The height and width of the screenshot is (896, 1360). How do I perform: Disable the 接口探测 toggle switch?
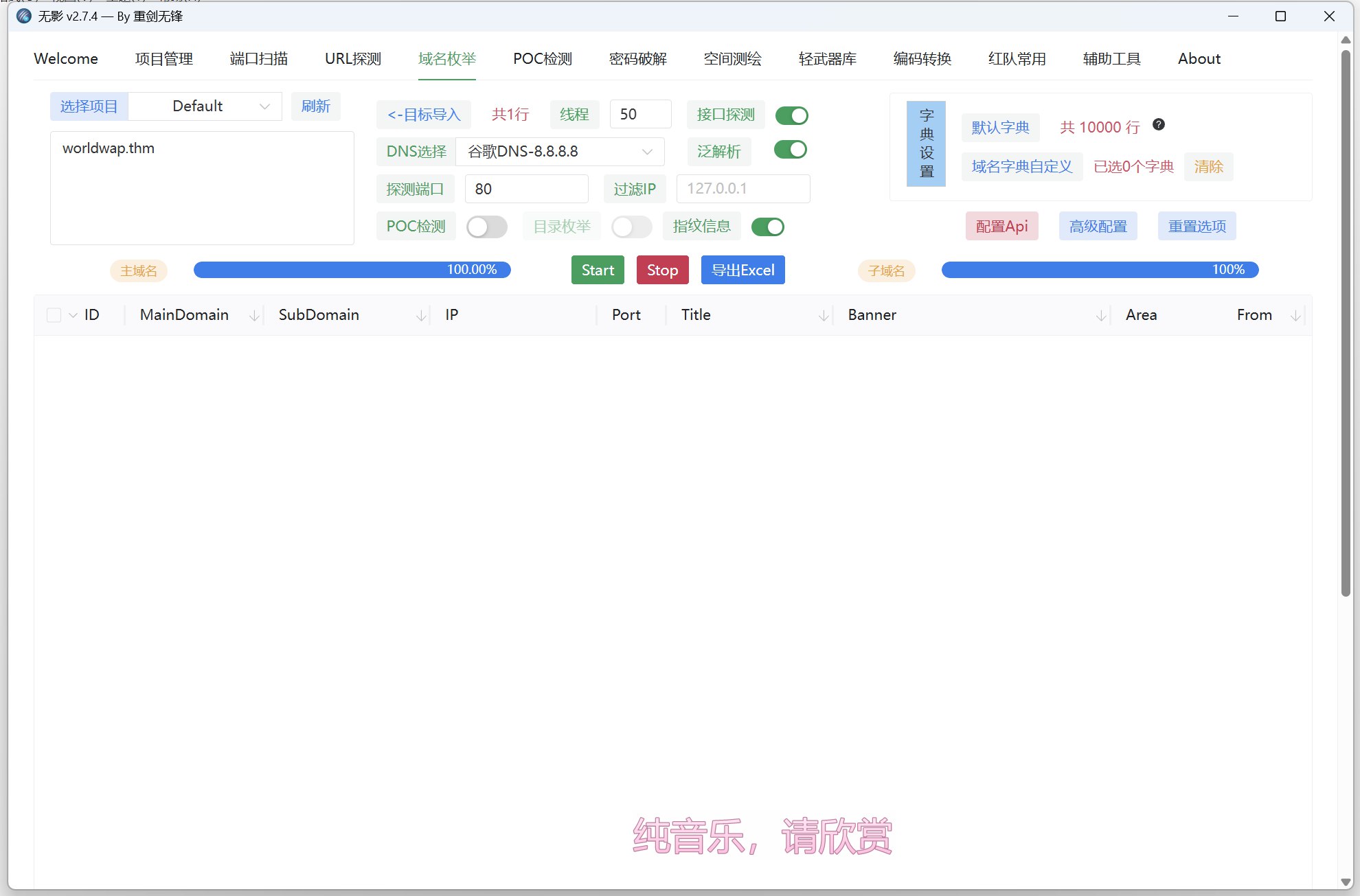(791, 115)
